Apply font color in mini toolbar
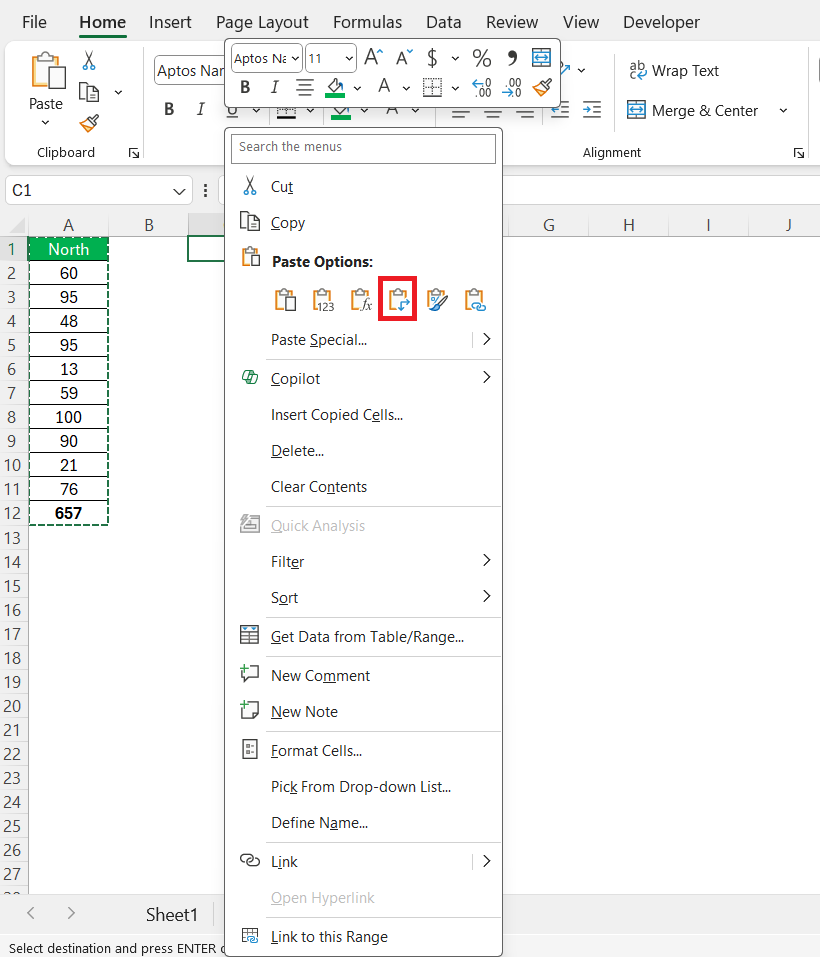 point(384,87)
